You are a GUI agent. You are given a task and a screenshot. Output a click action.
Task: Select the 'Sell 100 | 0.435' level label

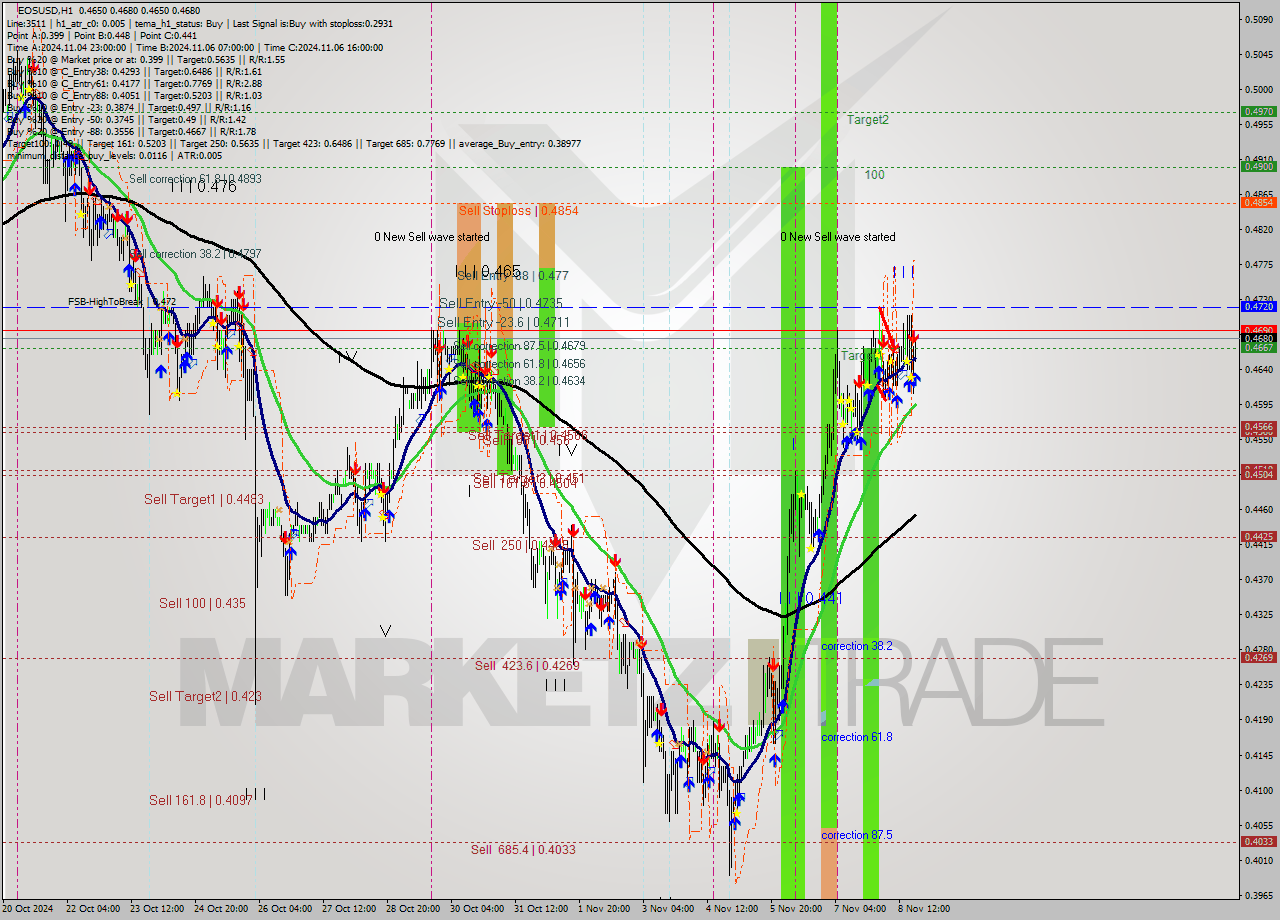click(x=202, y=603)
